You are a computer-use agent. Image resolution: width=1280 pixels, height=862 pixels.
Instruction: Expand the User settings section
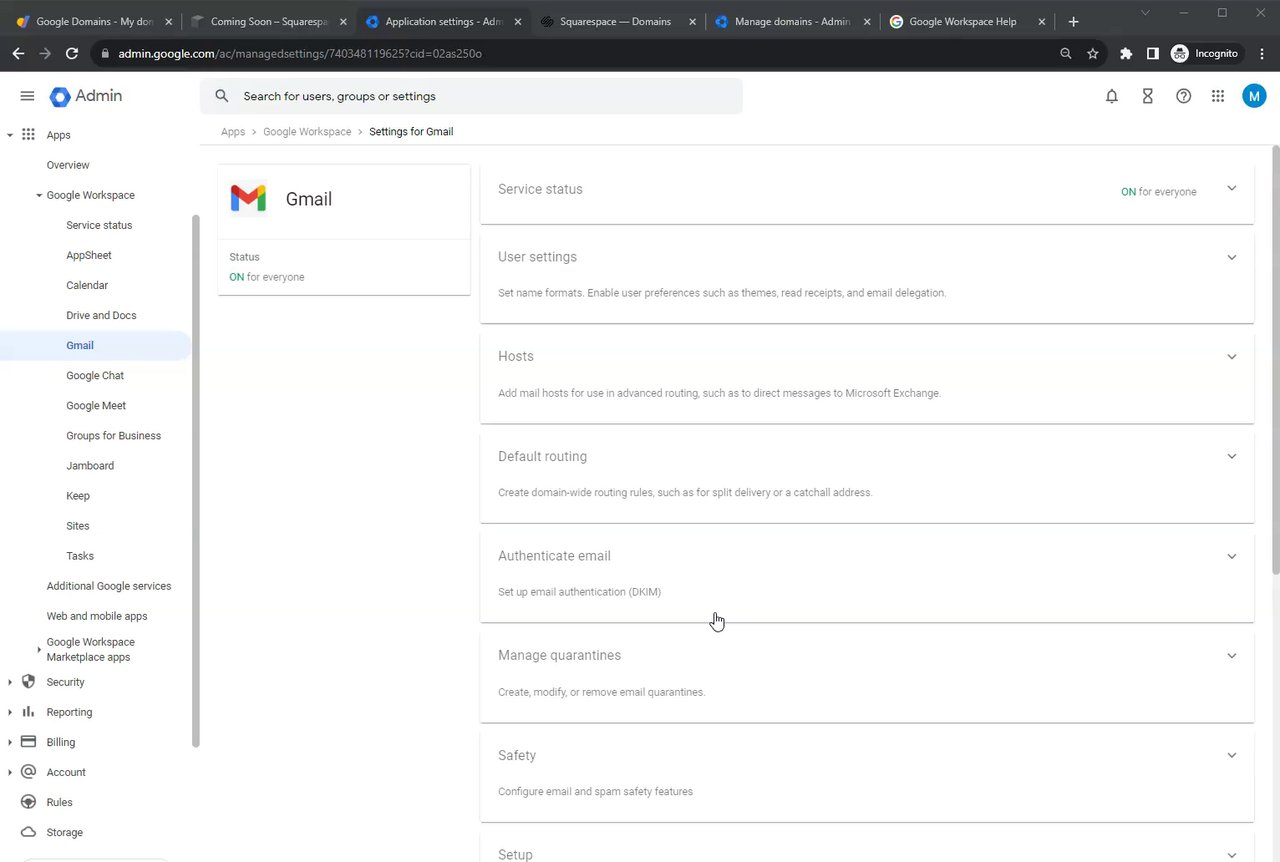[x=1231, y=257]
